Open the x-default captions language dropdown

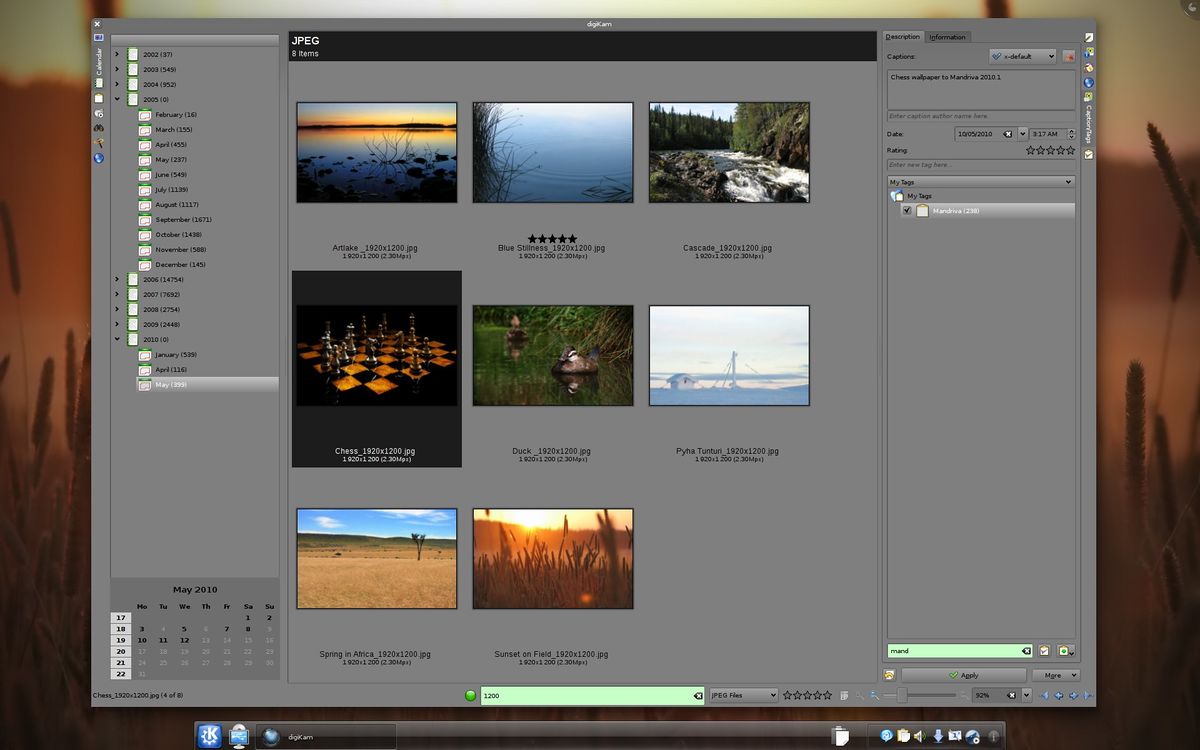[1022, 57]
